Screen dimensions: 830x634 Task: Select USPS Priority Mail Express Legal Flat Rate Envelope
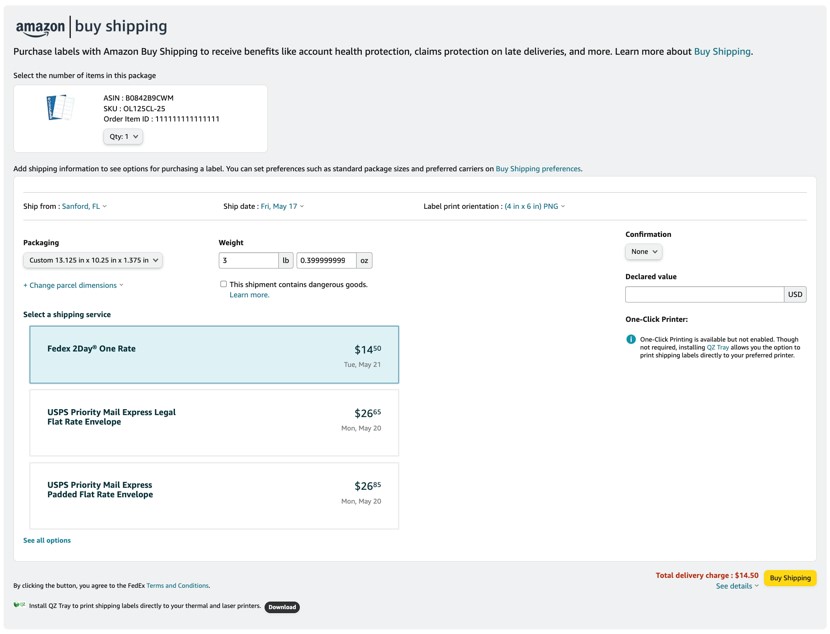[x=214, y=423]
